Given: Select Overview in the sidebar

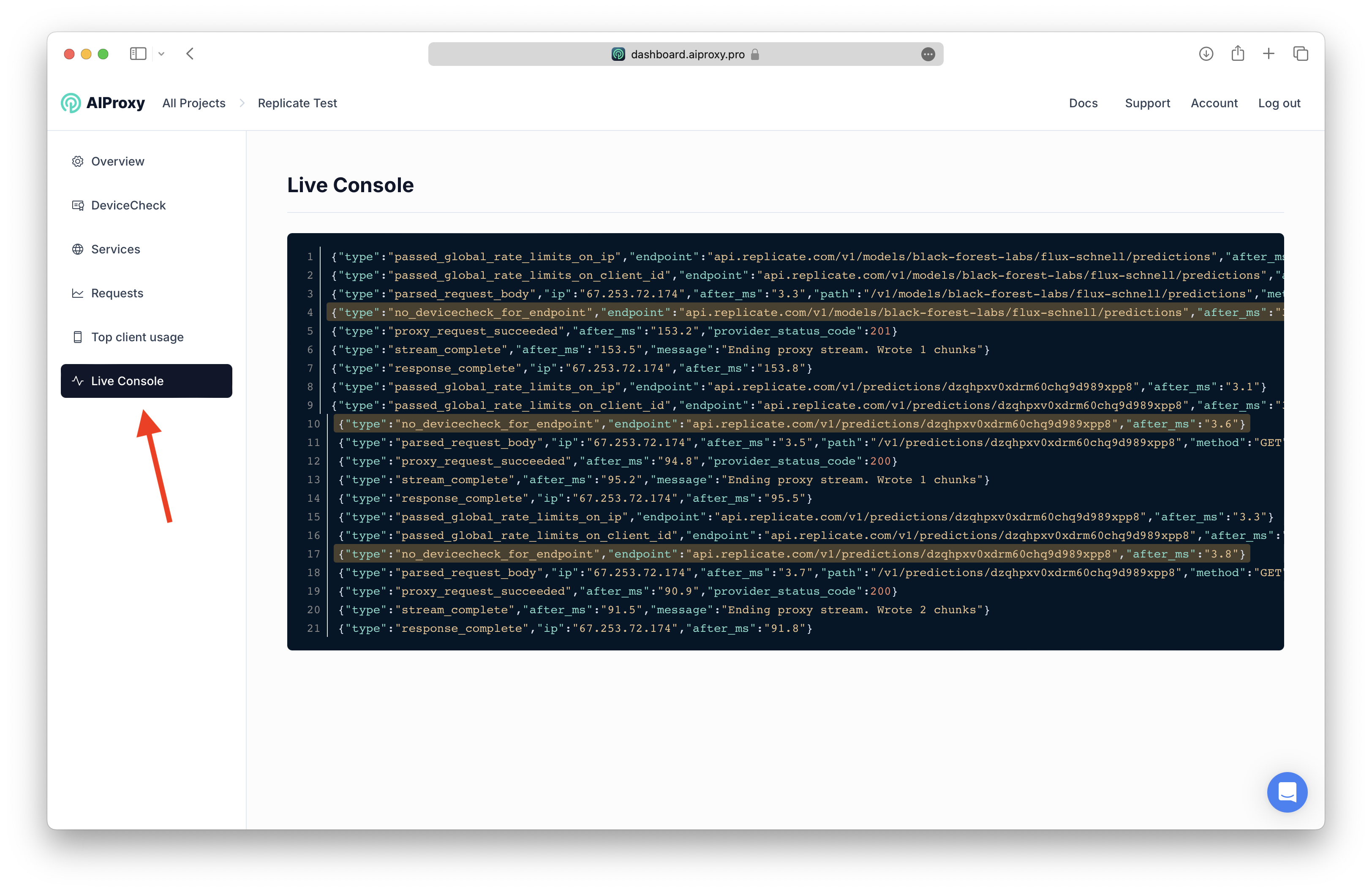Looking at the screenshot, I should click(x=147, y=161).
